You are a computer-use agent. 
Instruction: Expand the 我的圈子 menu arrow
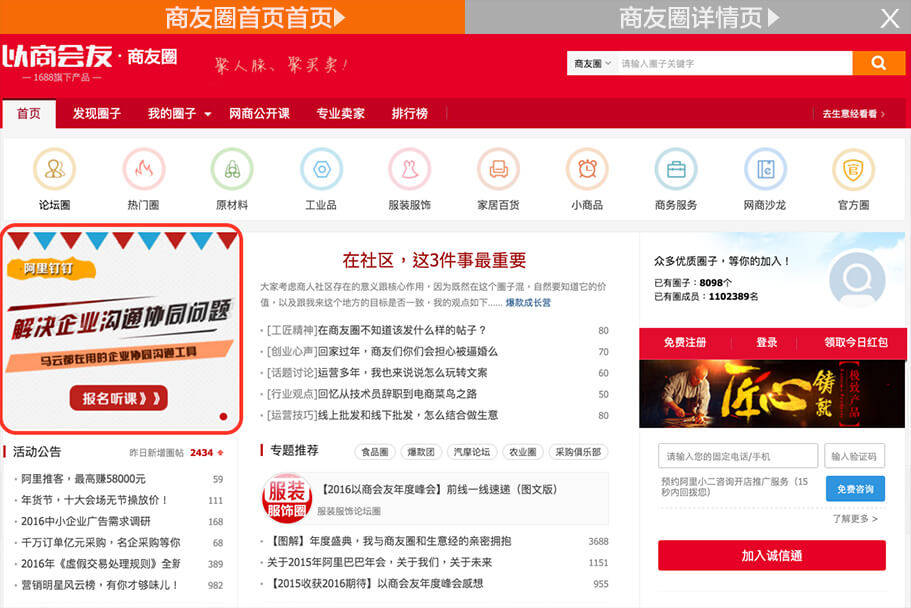click(x=208, y=114)
